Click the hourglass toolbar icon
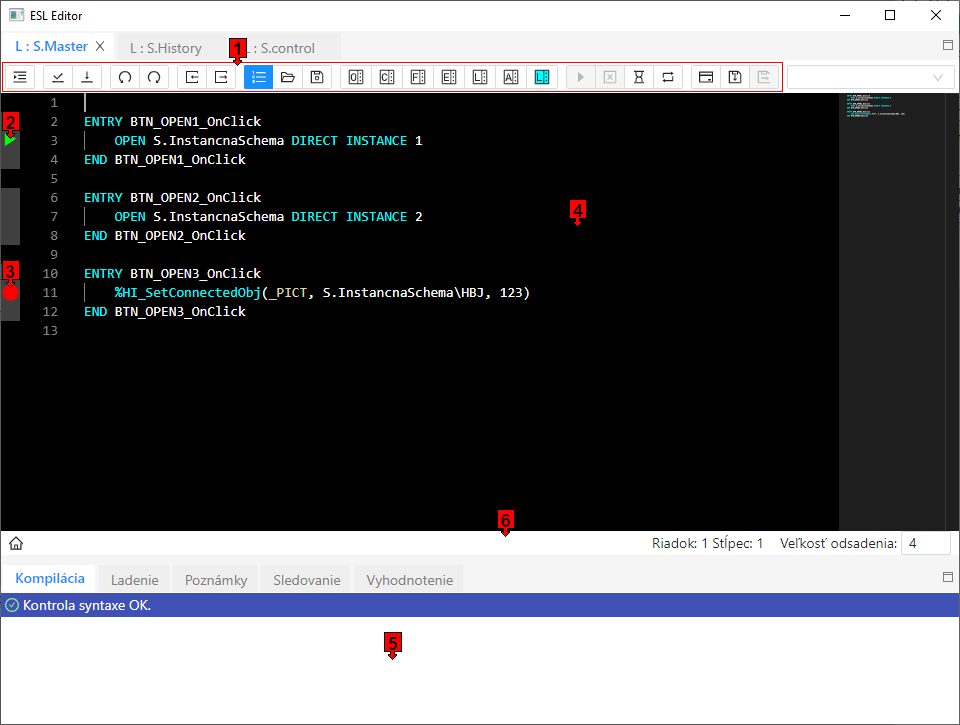 [x=639, y=77]
